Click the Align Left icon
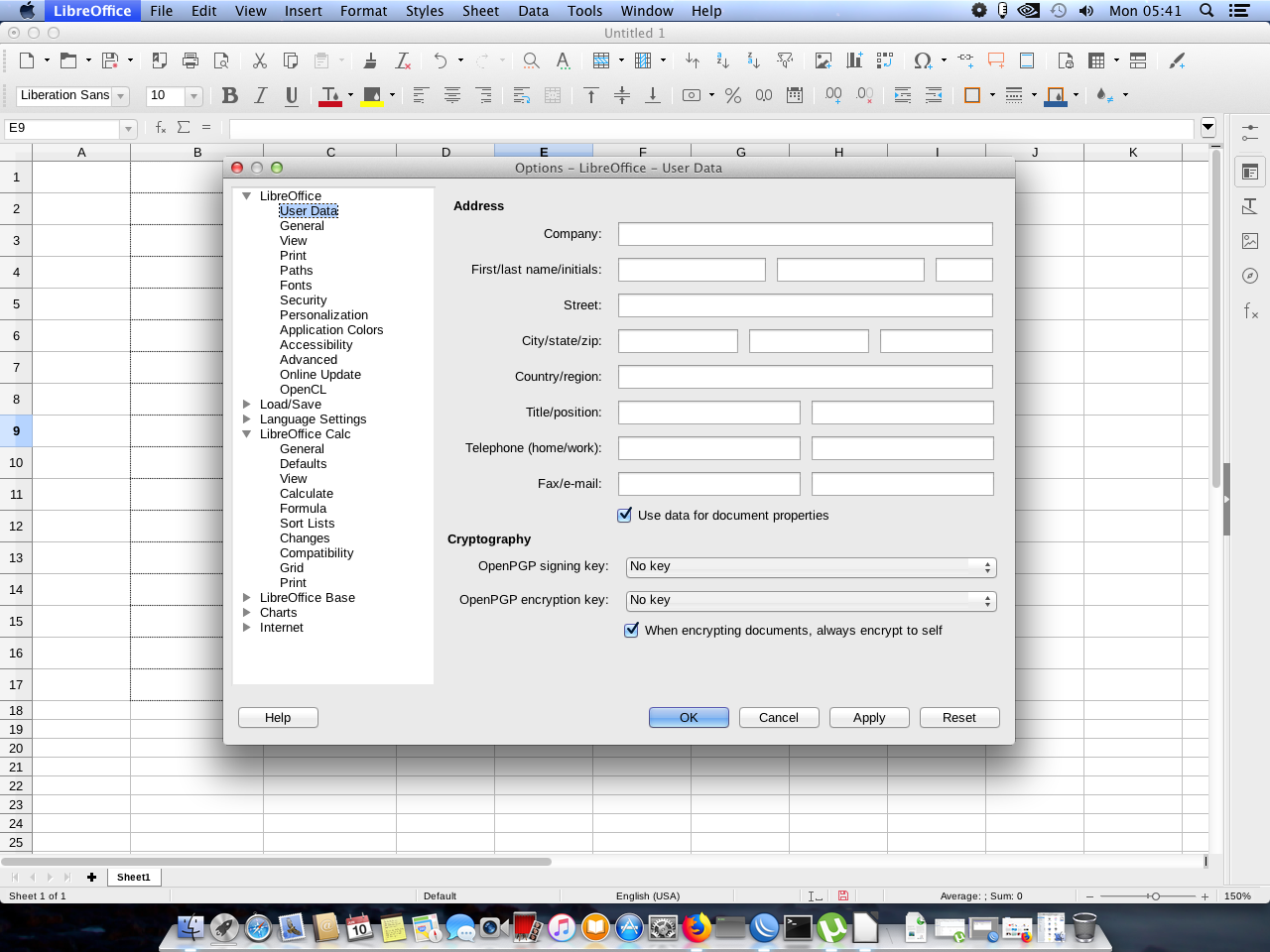The width and height of the screenshot is (1270, 952). (421, 96)
